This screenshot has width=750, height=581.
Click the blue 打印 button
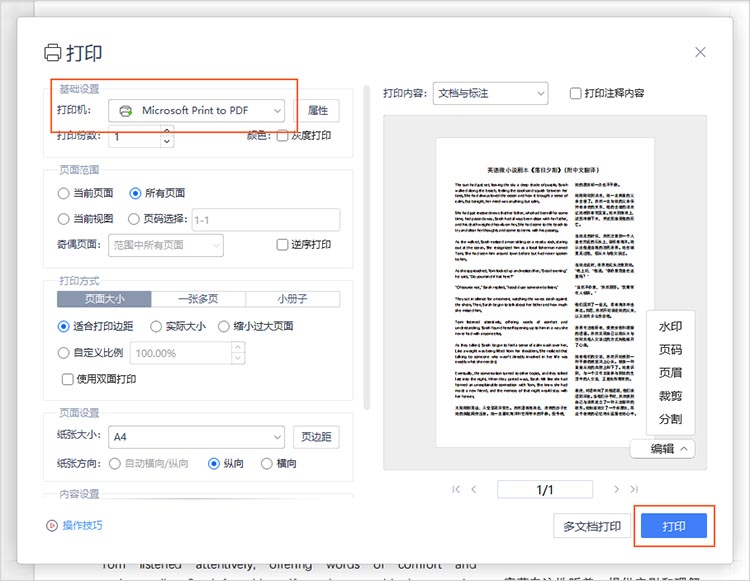pos(673,526)
